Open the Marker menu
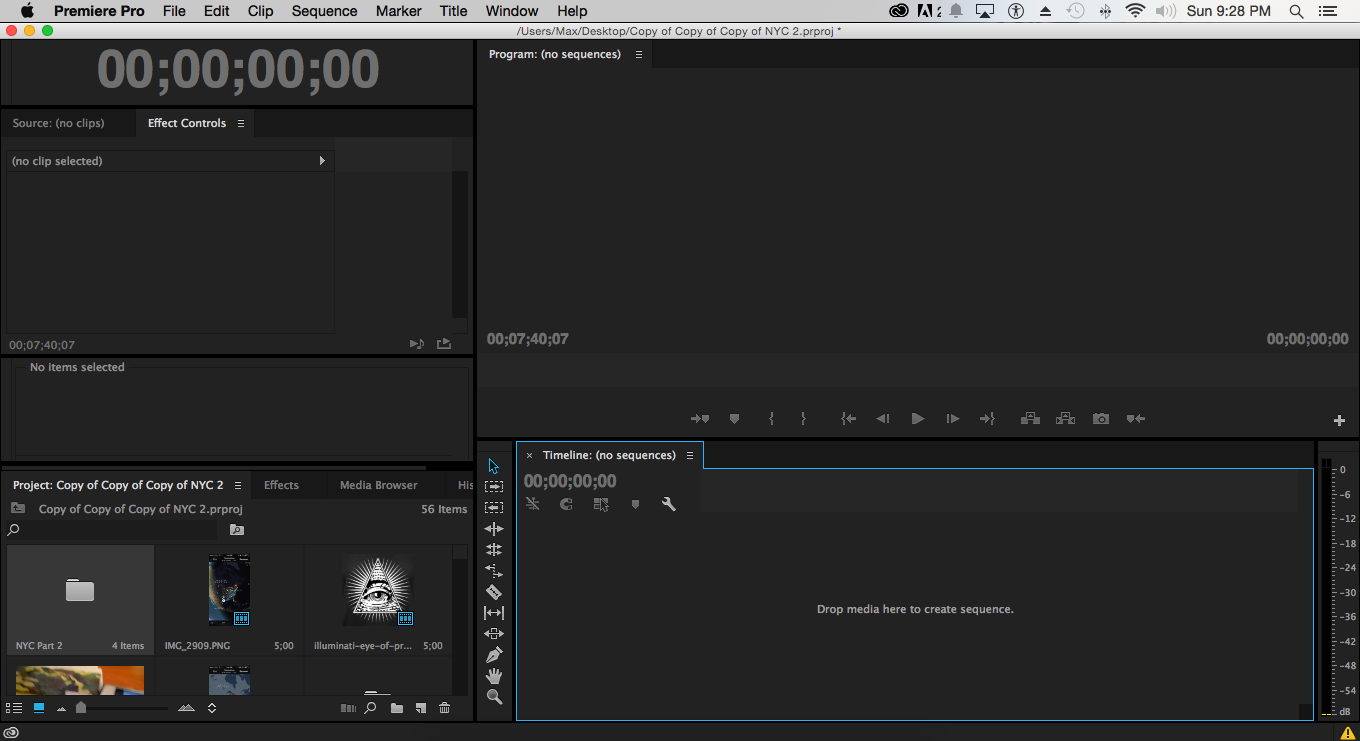Viewport: 1360px width, 741px height. tap(398, 11)
